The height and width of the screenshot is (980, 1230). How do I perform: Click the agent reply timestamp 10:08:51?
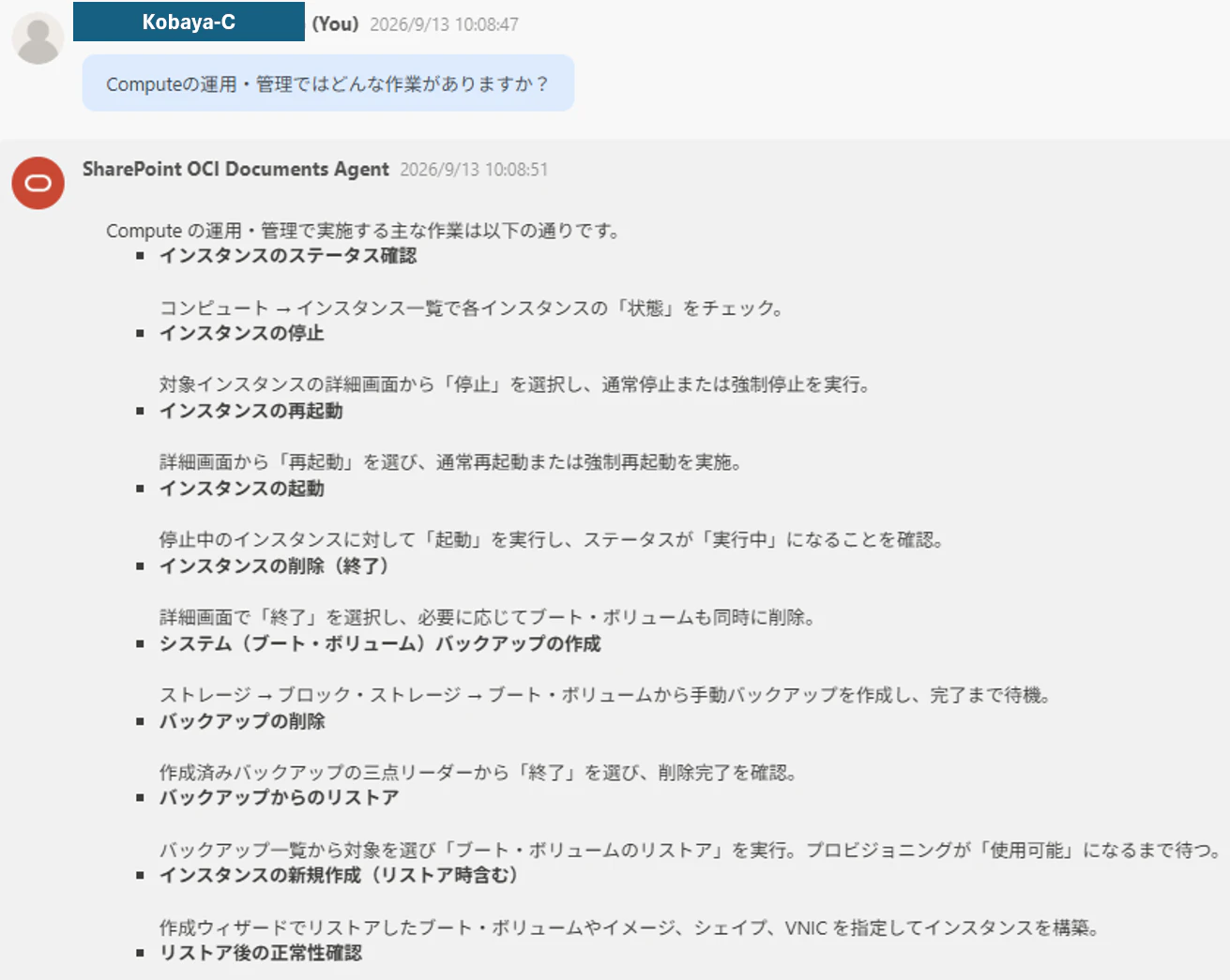474,170
